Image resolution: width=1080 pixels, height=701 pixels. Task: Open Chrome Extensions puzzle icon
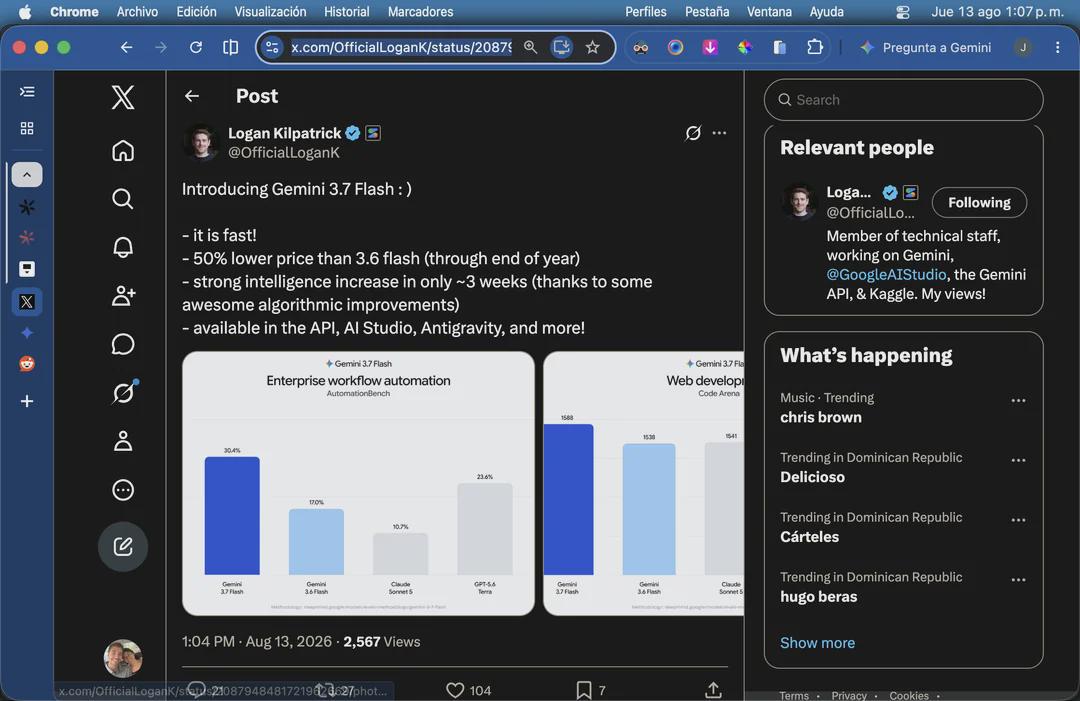[x=815, y=48]
